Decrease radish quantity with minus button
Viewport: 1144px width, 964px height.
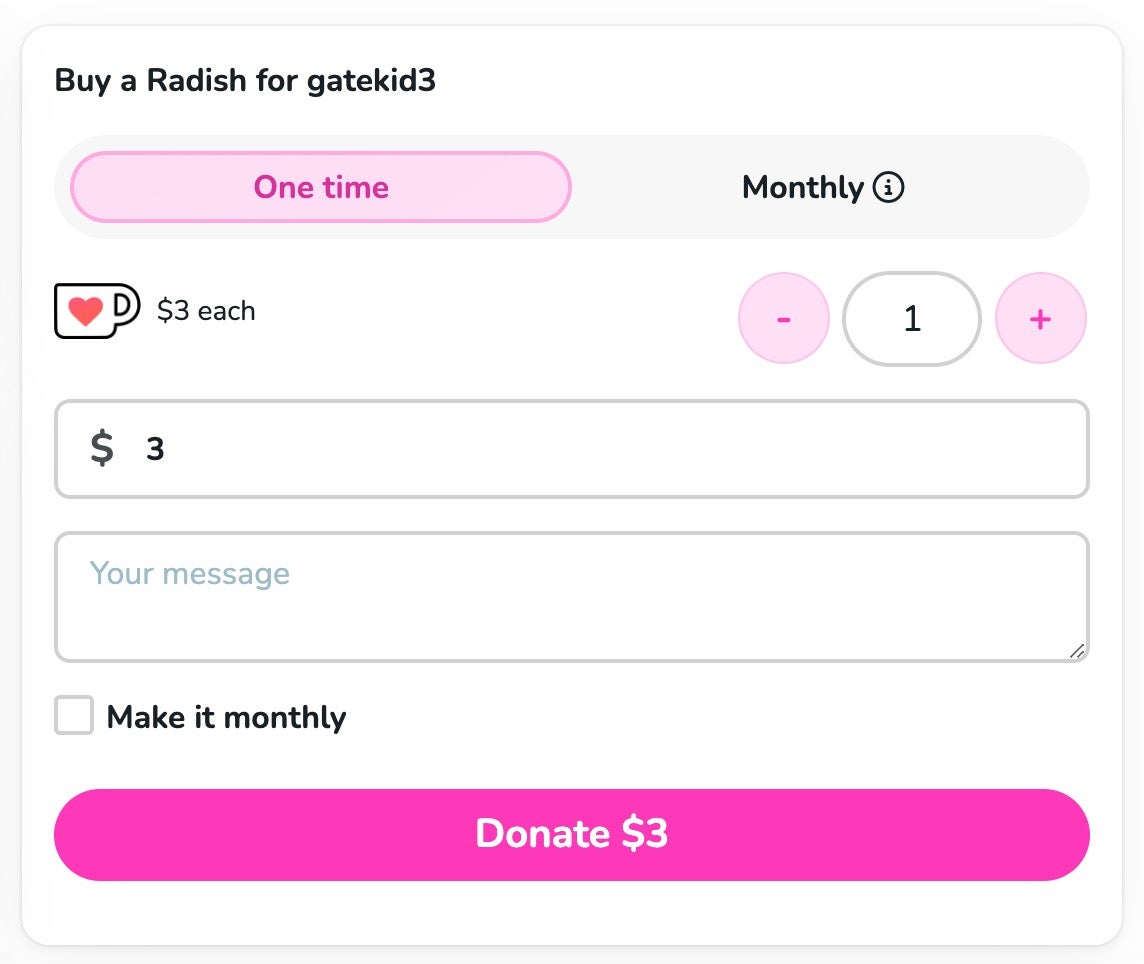click(783, 319)
